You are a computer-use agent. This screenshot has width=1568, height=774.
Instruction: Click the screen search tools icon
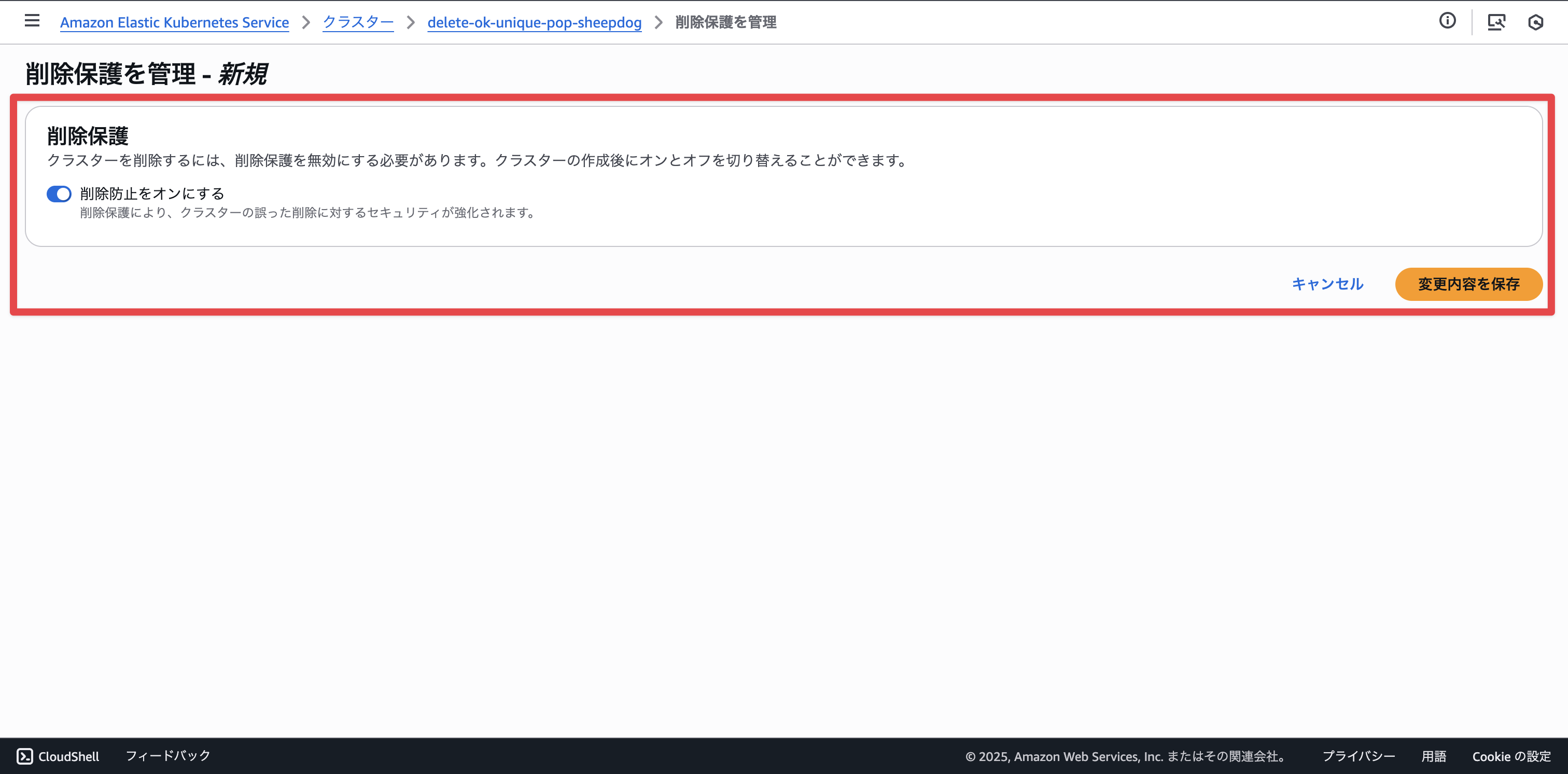click(x=1496, y=22)
